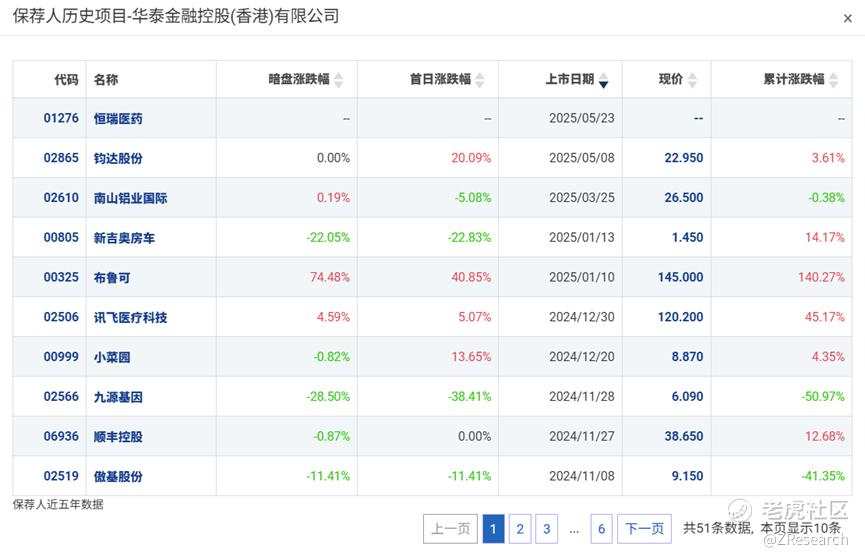This screenshot has width=865, height=560.
Task: Select cumulative change 140.27%
Action: (821, 277)
